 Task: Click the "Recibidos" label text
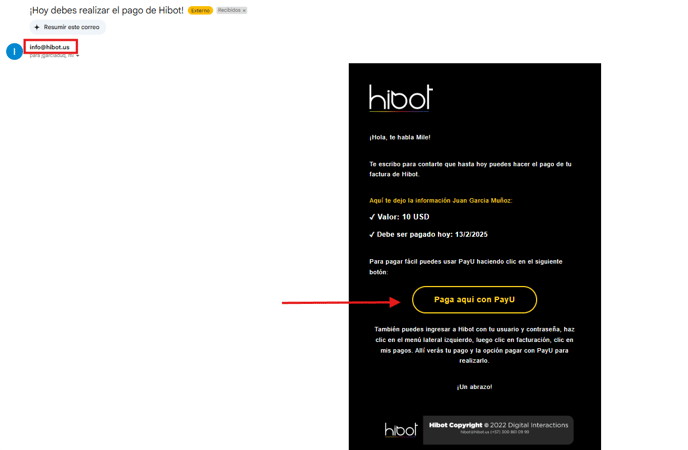pos(229,10)
